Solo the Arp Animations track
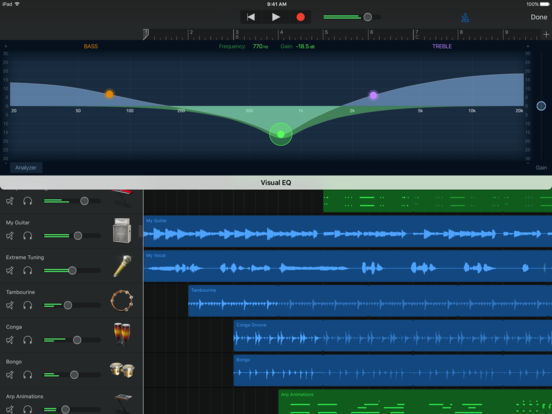This screenshot has width=552, height=414. coord(27,409)
